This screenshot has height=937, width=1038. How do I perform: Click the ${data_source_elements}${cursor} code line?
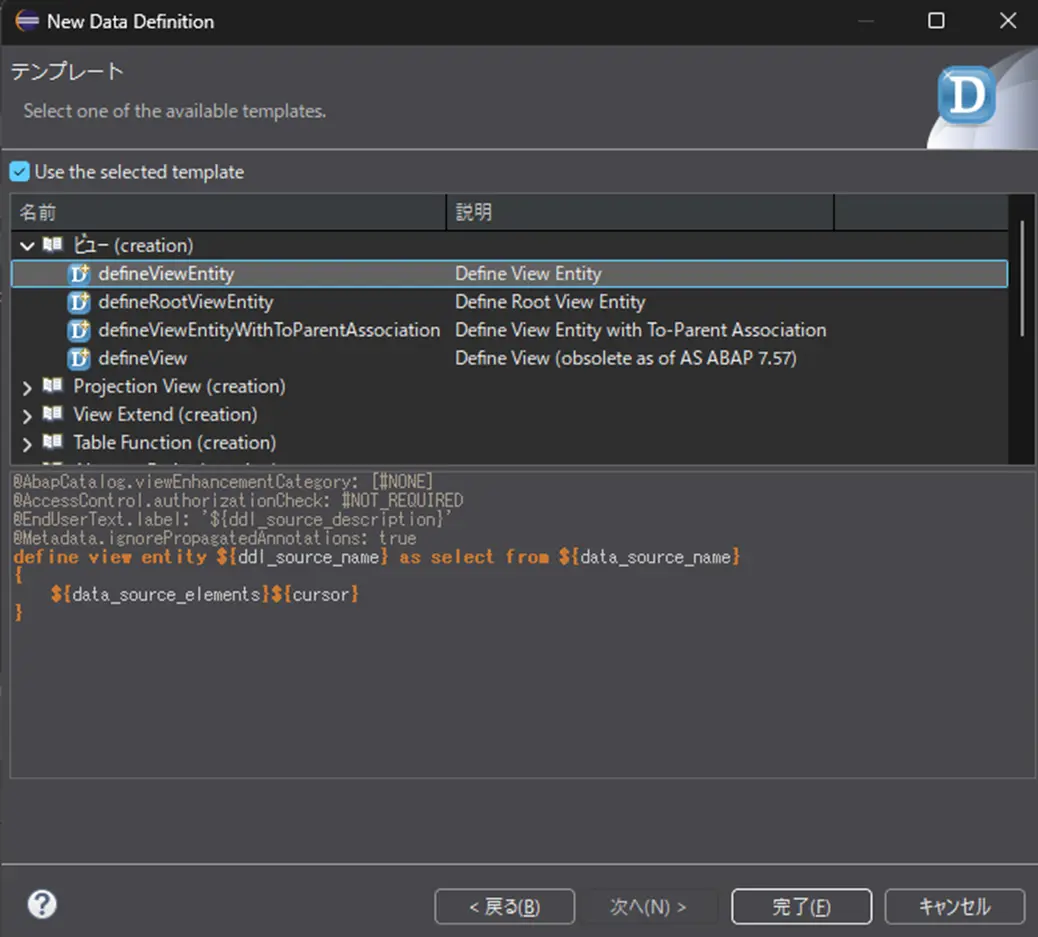coord(205,595)
